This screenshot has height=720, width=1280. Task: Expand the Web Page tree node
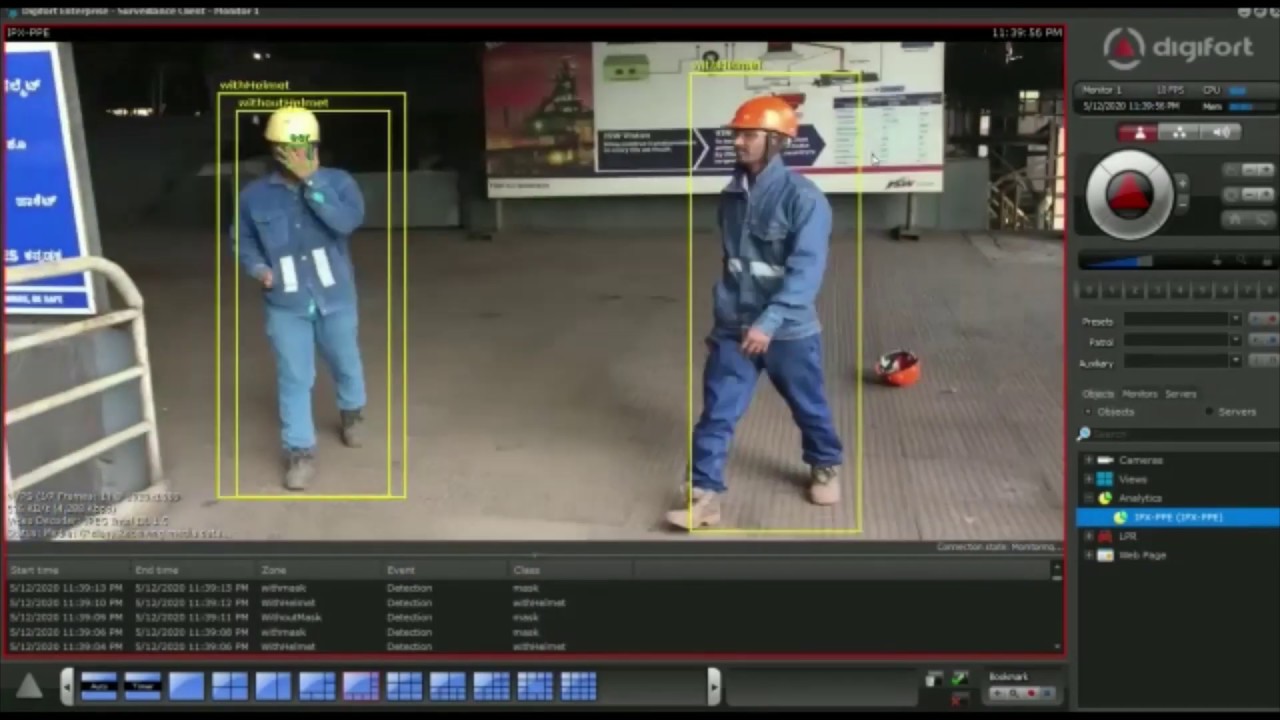click(1089, 555)
